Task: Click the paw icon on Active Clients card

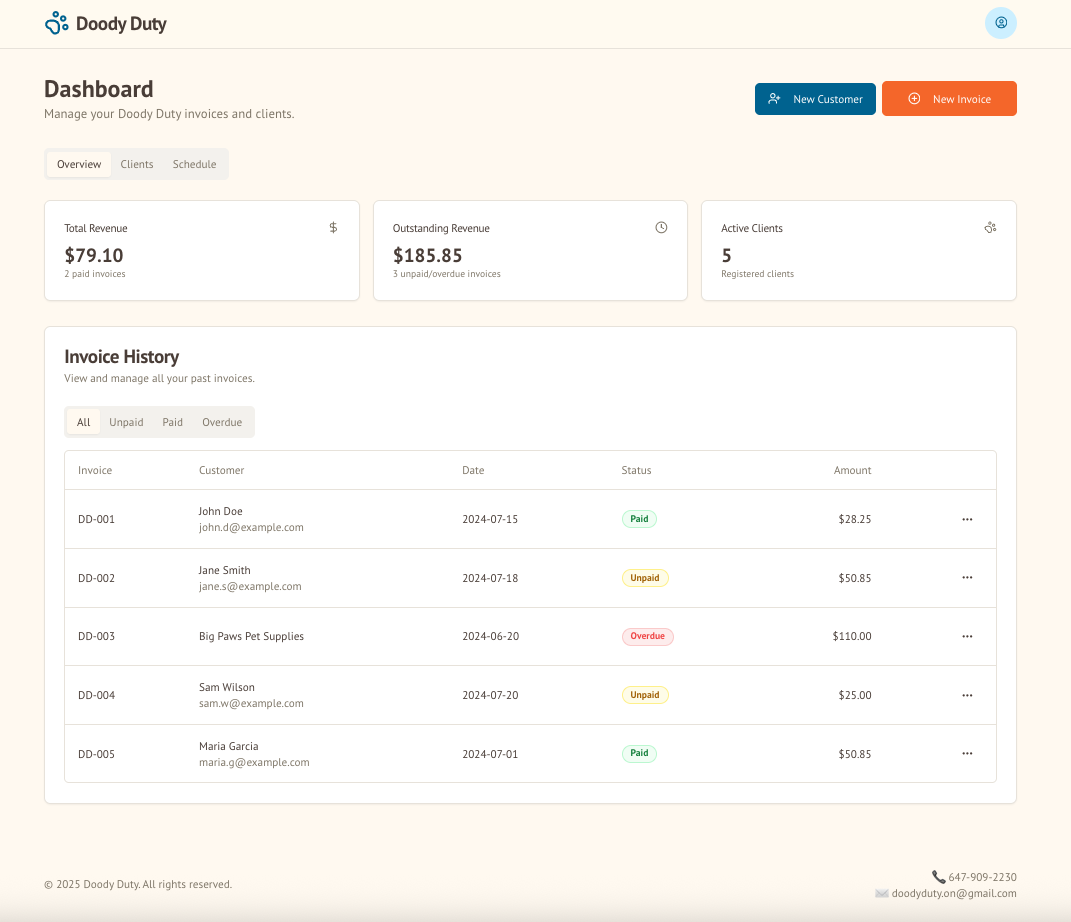Action: coord(990,228)
